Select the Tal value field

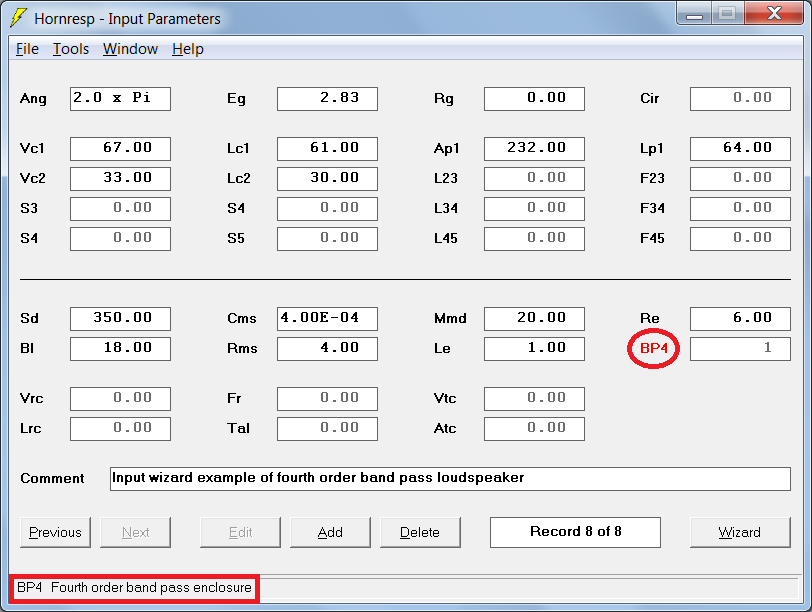click(327, 429)
